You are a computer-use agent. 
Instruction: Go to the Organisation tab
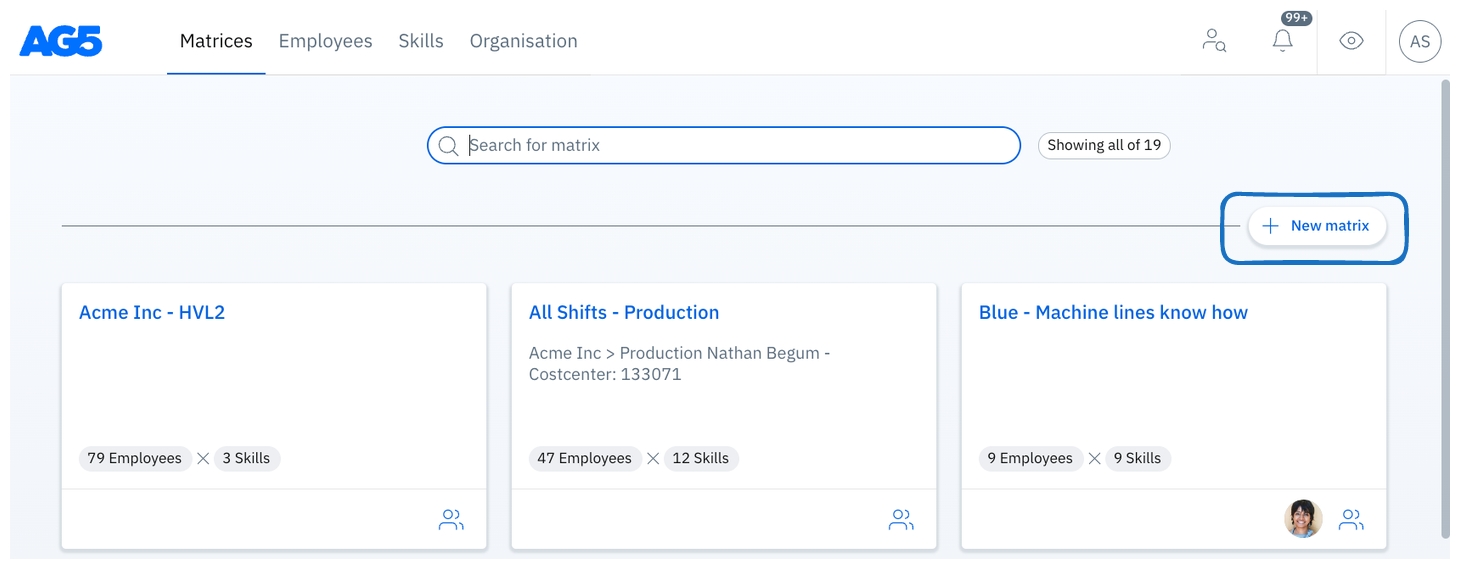pos(523,41)
